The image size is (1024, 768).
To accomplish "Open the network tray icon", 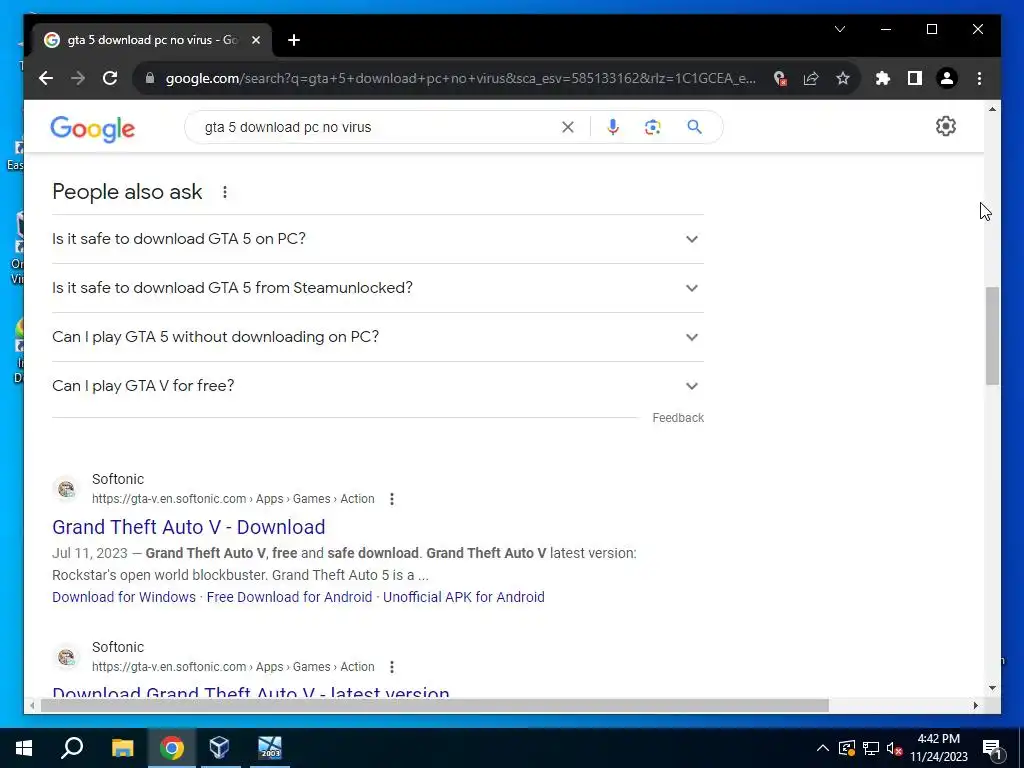I will [871, 748].
